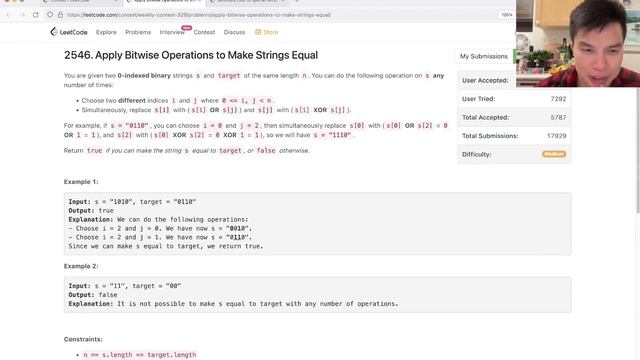The height and width of the screenshot is (360, 640).
Task: Click the 'Choose two different indices' bullet
Action: 178,100
